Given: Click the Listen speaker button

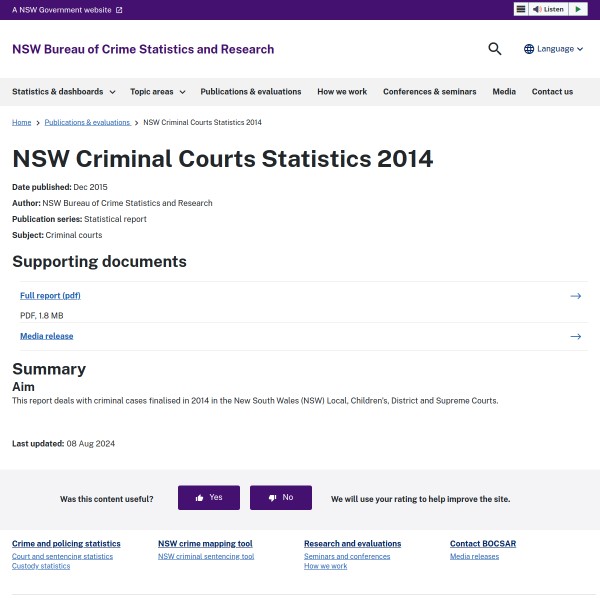Looking at the screenshot, I should [x=548, y=9].
